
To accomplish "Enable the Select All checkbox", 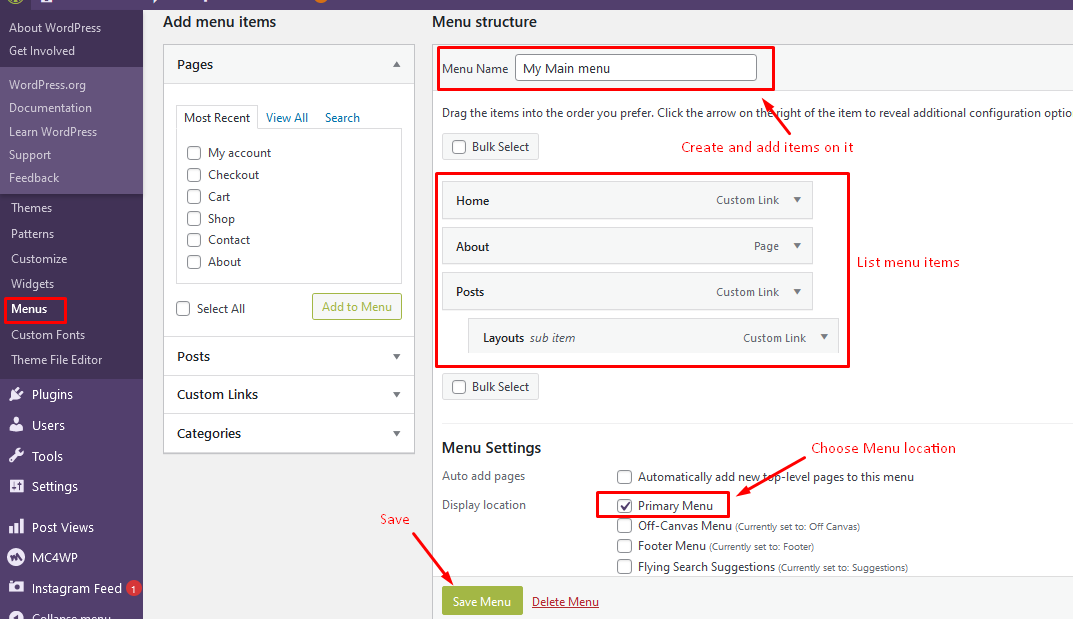I will pyautogui.click(x=183, y=308).
